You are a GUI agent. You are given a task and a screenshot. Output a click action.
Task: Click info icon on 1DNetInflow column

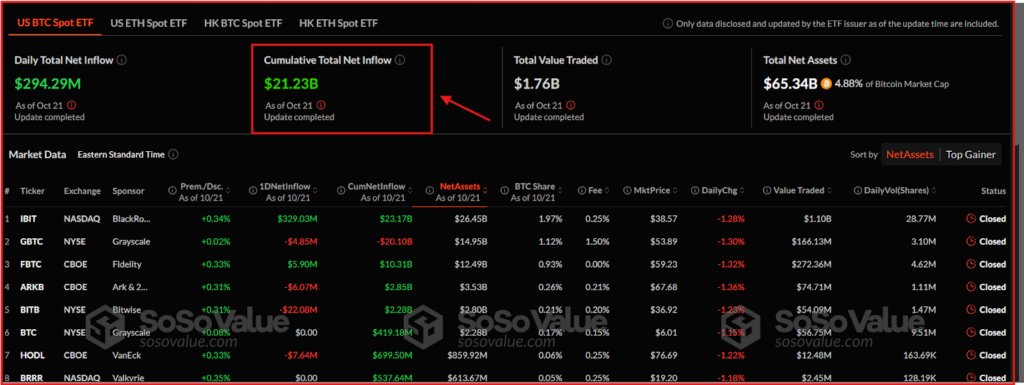[x=254, y=191]
